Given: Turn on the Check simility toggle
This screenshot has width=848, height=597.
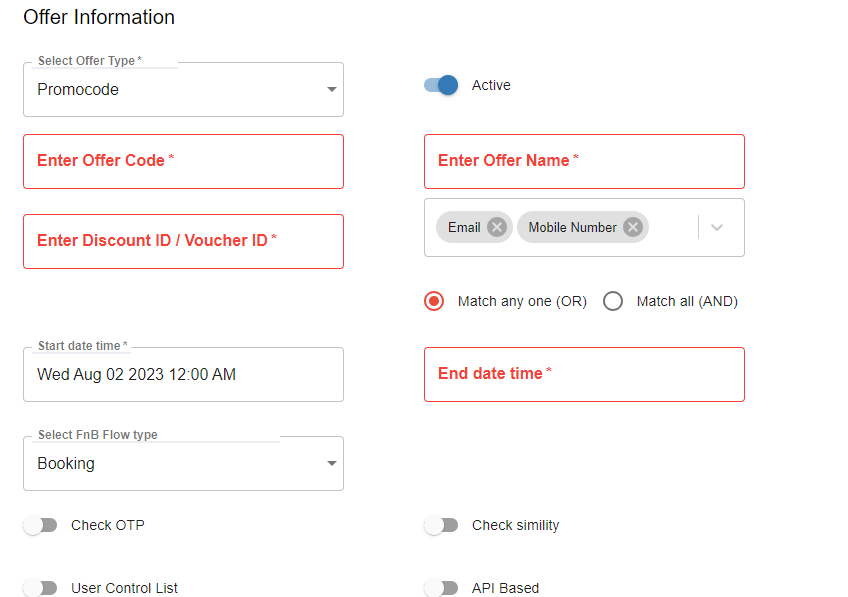Looking at the screenshot, I should [441, 525].
